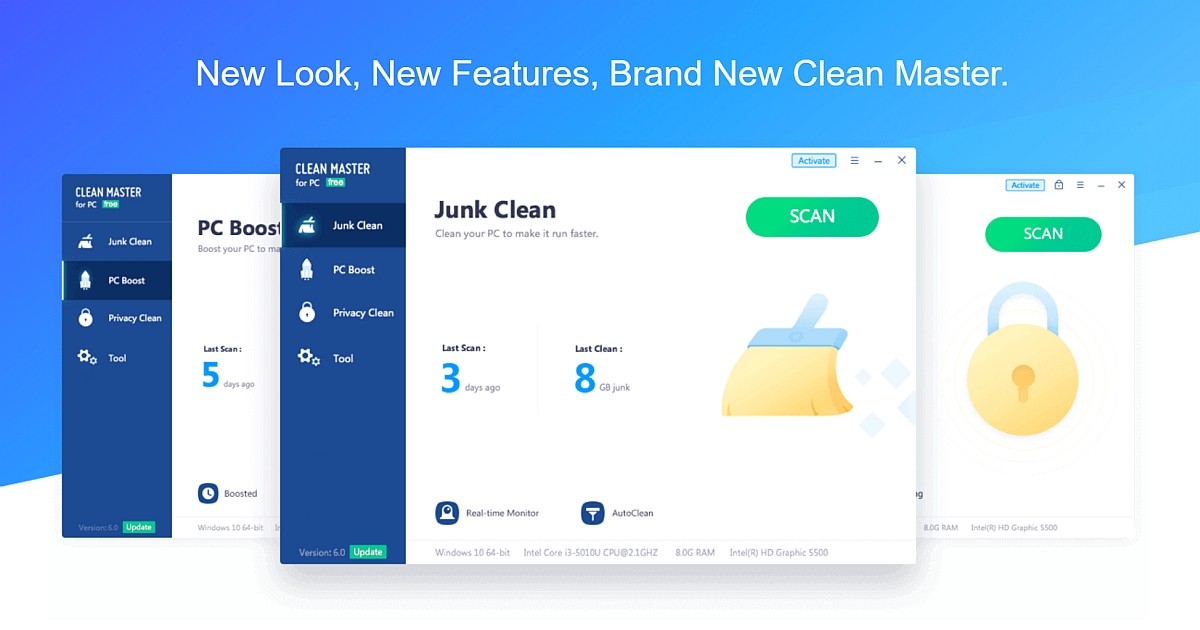
Task: Click "Intel Core i3-5010U CPU@2.1GHZ" in the status bar
Action: coord(591,553)
